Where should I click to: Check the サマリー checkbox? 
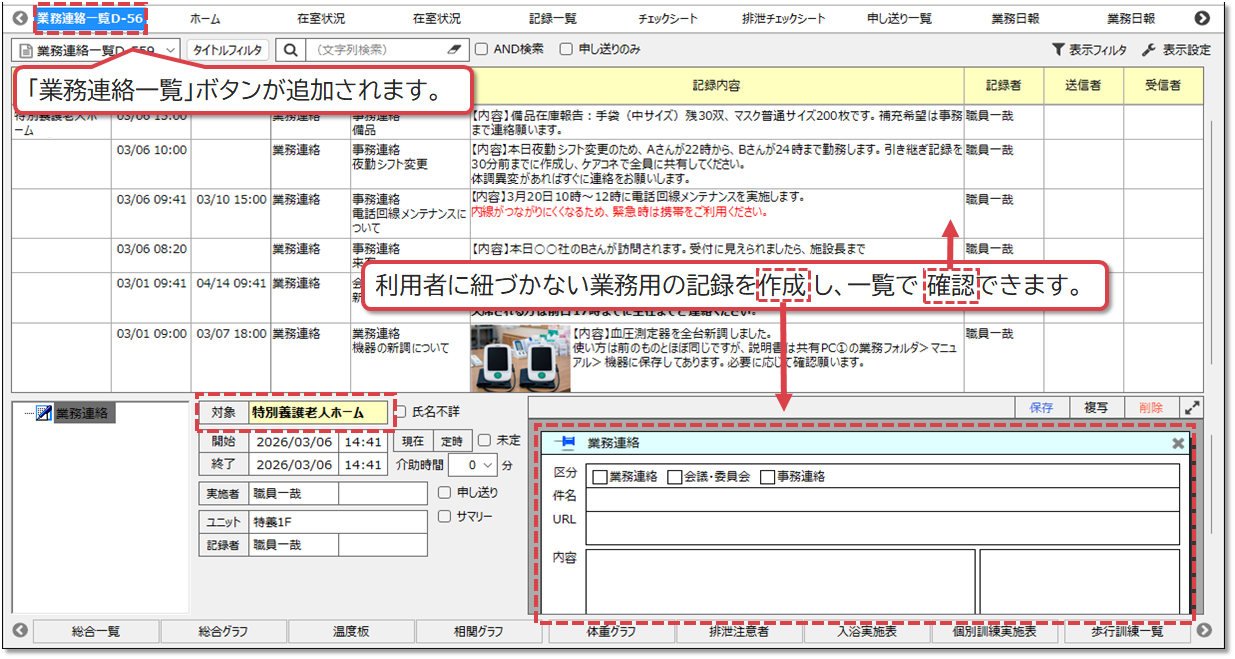point(445,517)
